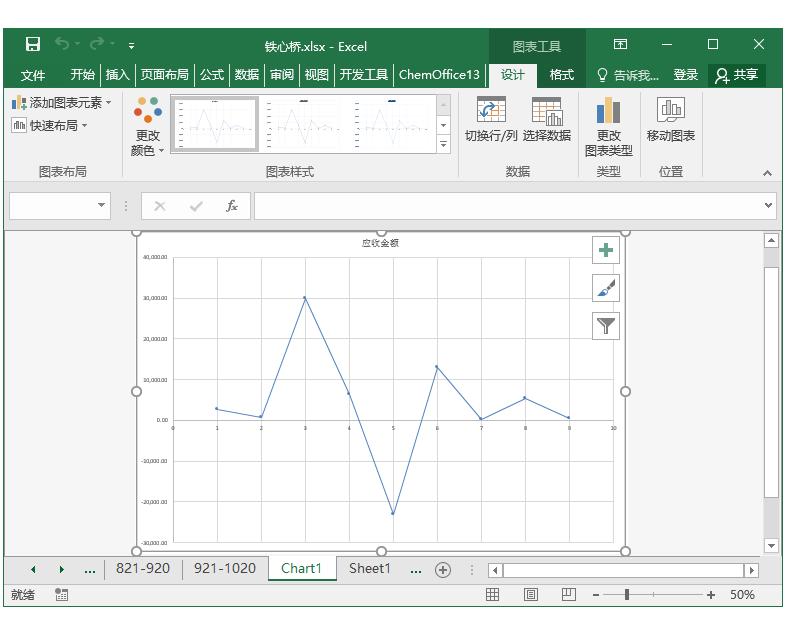
Task: Click the fx insert function icon
Action: (232, 205)
